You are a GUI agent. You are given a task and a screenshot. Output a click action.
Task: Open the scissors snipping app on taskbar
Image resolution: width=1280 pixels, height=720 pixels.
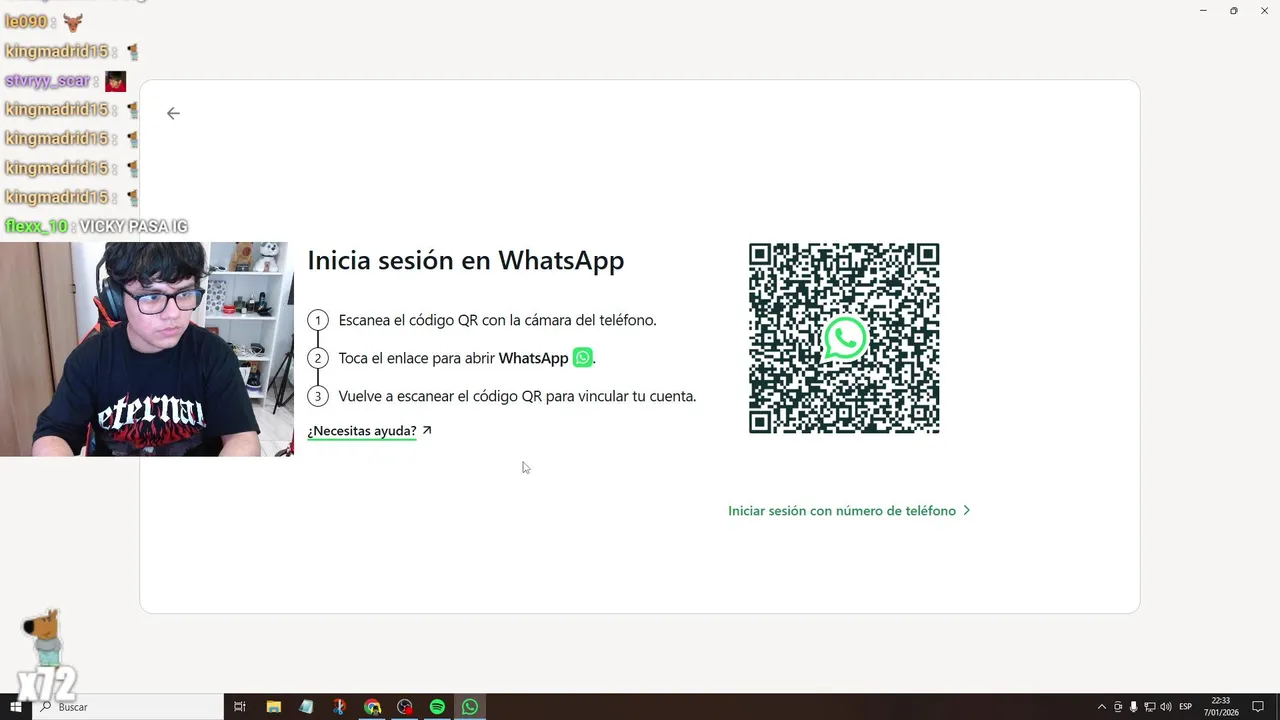tap(339, 707)
